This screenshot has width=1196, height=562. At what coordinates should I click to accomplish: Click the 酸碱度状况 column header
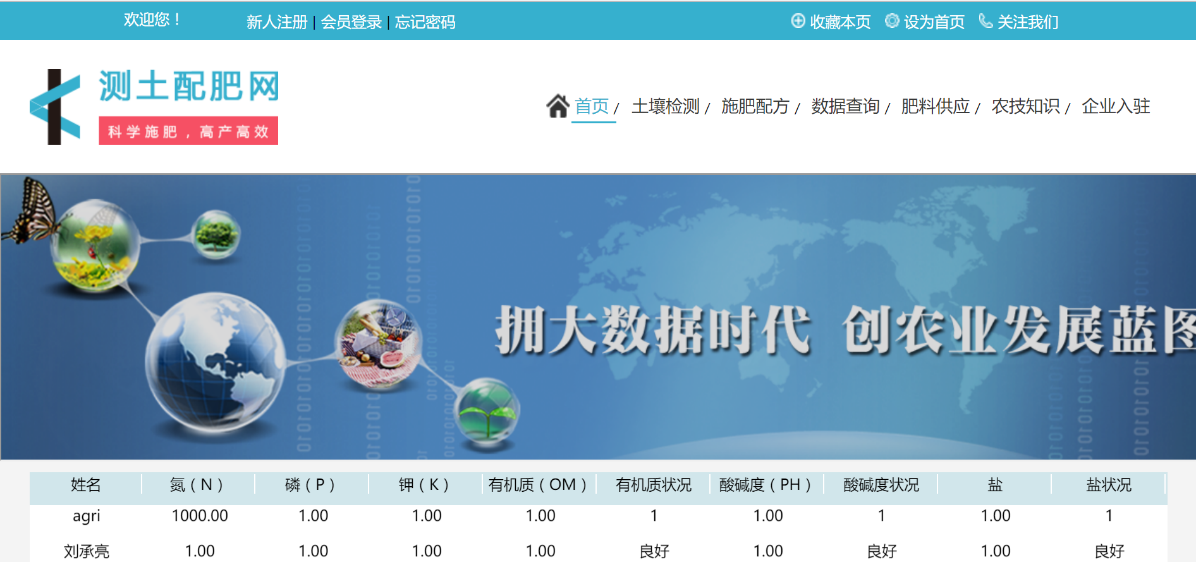881,484
